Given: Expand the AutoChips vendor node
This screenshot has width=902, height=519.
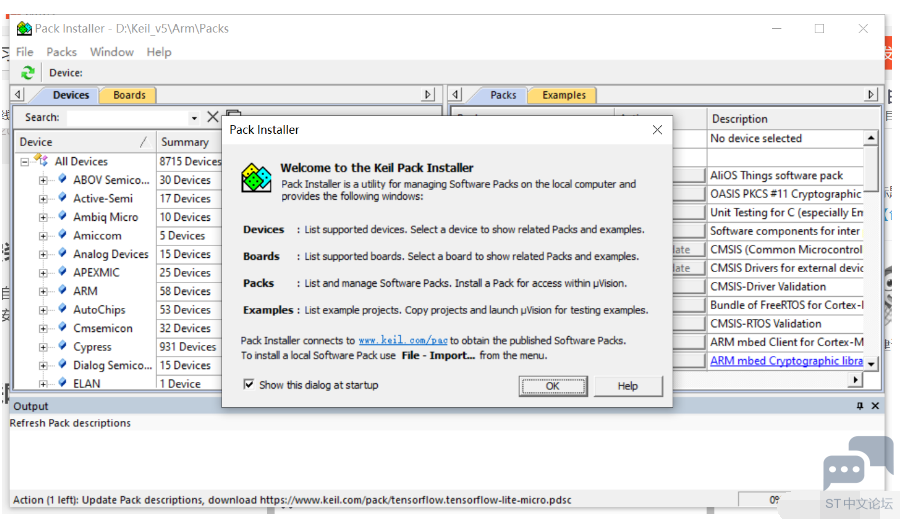Looking at the screenshot, I should point(43,310).
